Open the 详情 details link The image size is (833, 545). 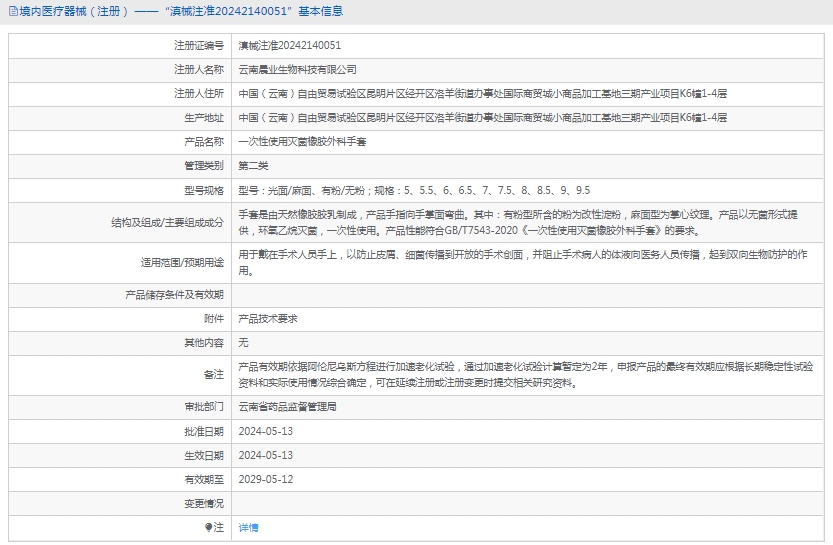pyautogui.click(x=248, y=527)
